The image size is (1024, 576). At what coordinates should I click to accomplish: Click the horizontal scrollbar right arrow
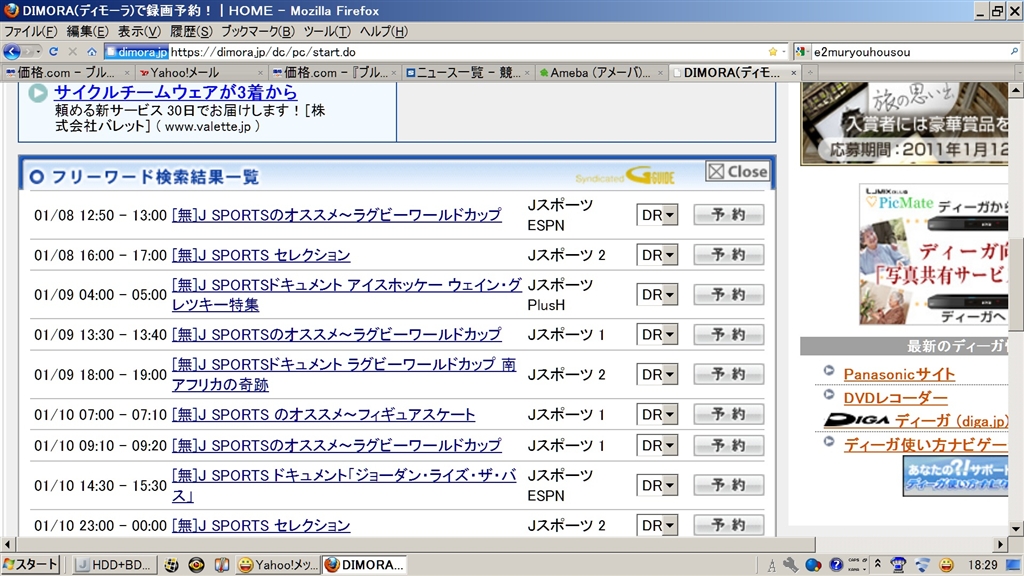click(1000, 544)
